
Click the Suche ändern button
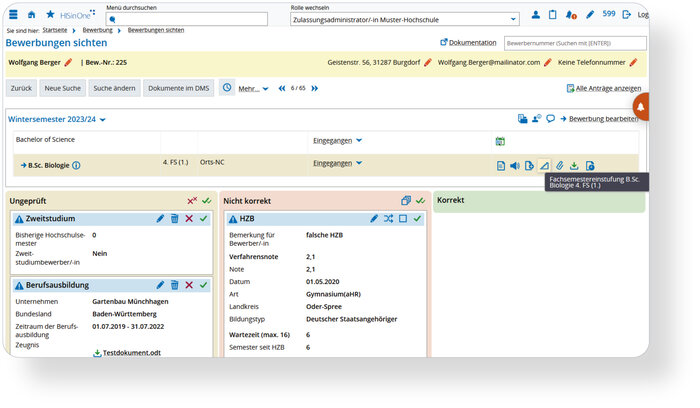(114, 88)
